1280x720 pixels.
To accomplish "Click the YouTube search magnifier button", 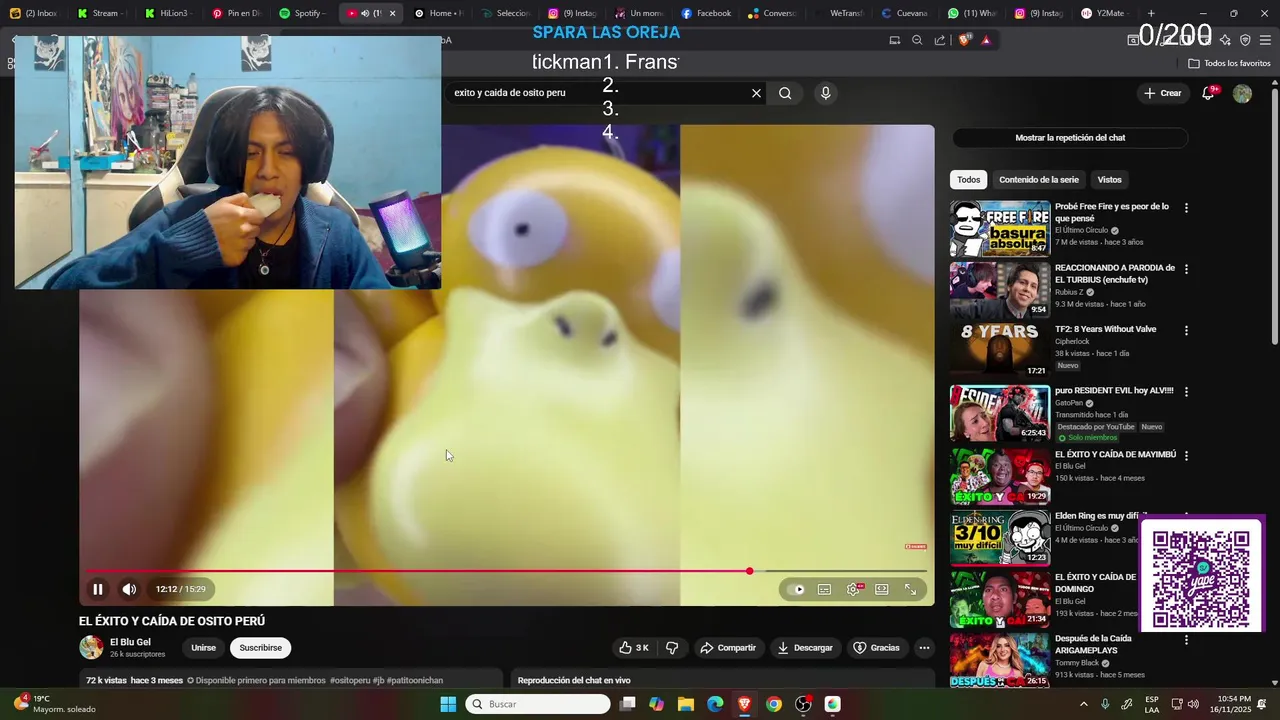I will click(x=785, y=93).
